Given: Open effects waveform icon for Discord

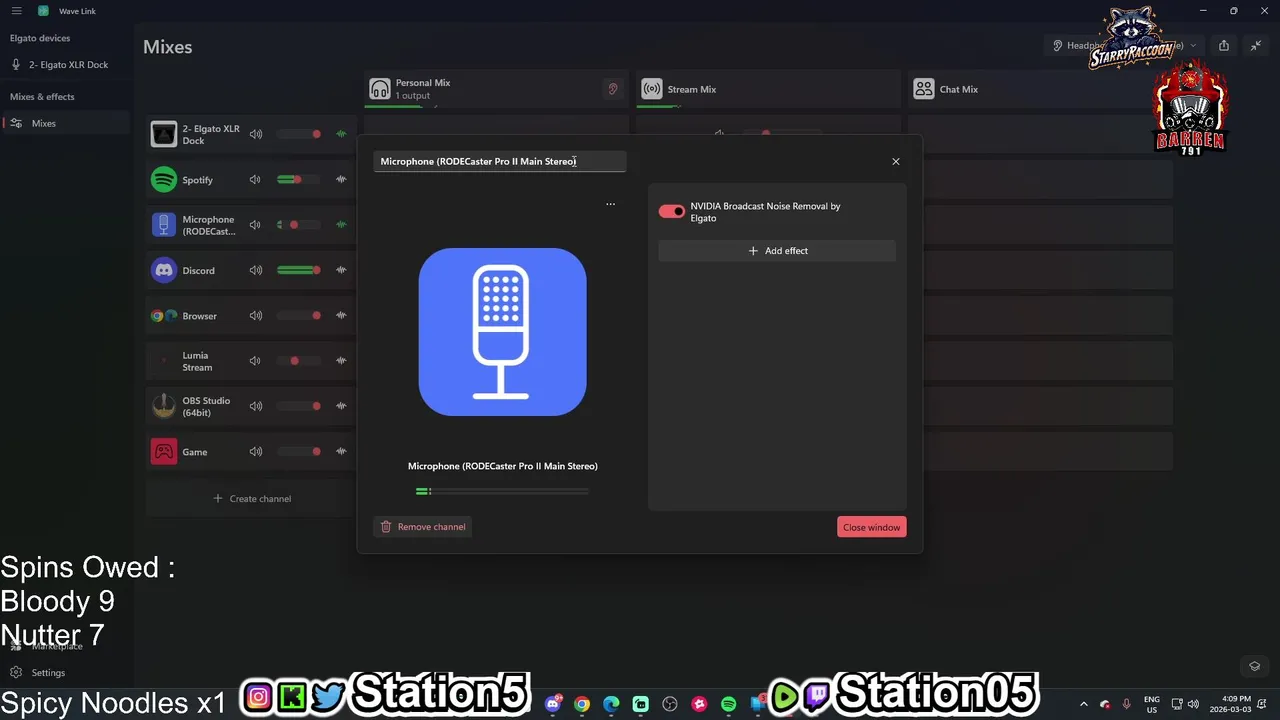Looking at the screenshot, I should pyautogui.click(x=341, y=270).
